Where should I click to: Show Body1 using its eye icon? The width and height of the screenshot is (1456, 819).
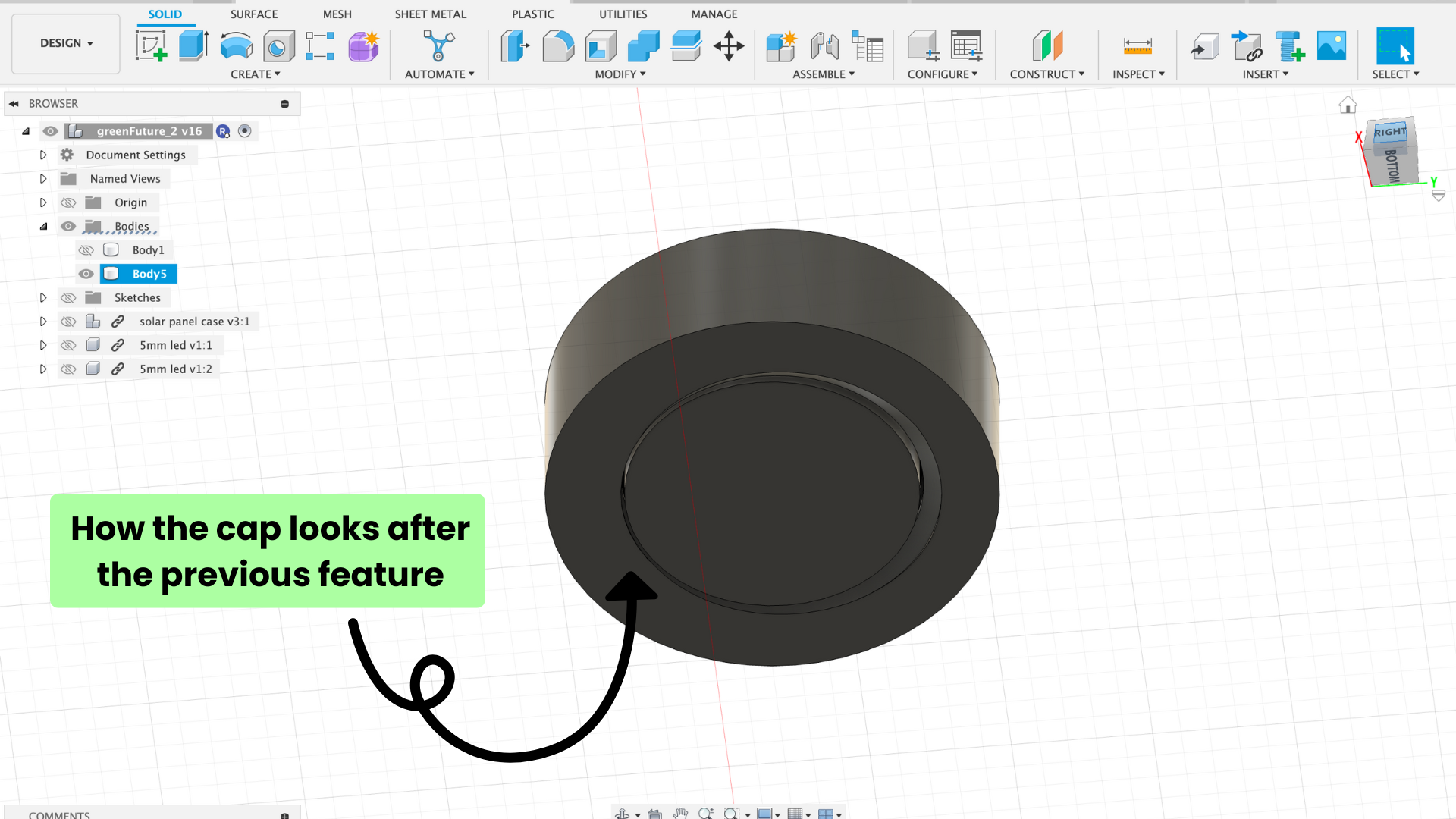pos(86,250)
